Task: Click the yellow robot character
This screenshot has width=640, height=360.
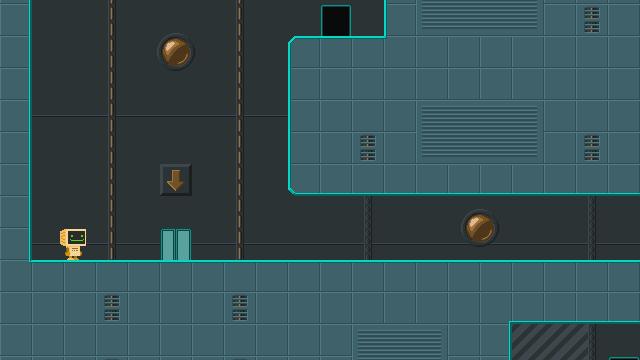Action: [x=73, y=244]
